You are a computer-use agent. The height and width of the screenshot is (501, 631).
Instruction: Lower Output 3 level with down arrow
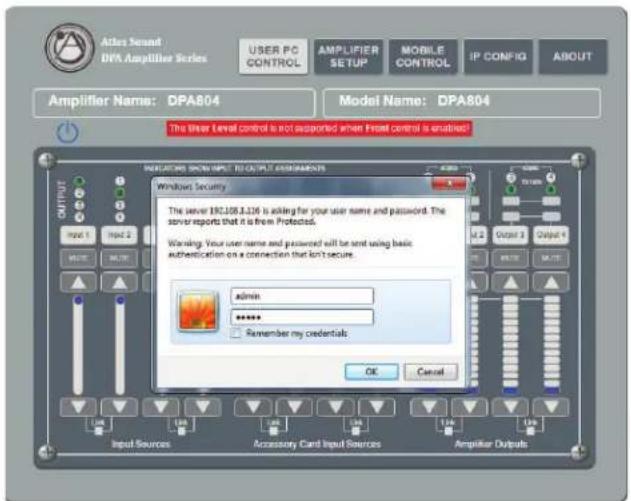click(511, 407)
